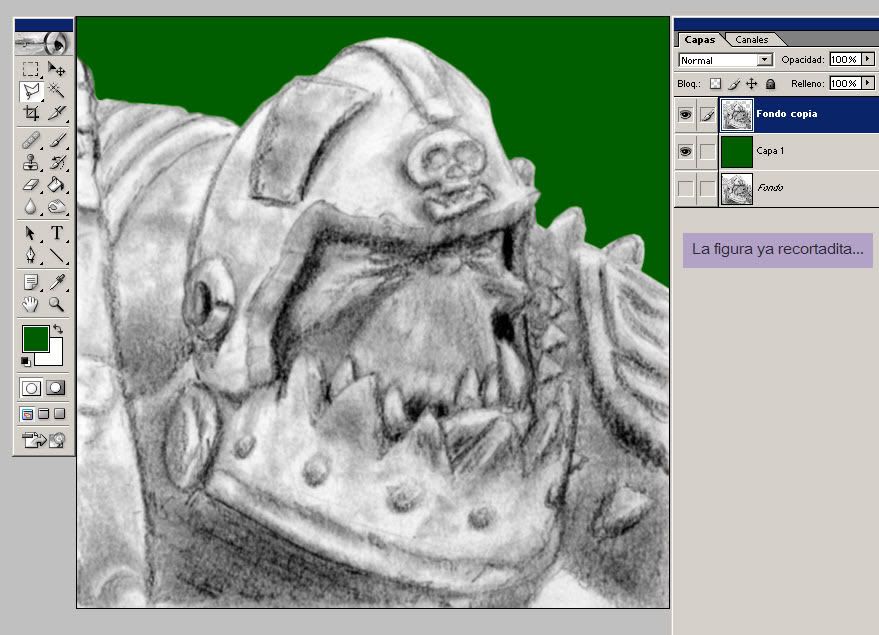The height and width of the screenshot is (635, 879).
Task: Choose Full Screen mode with menu bar
Action: point(43,414)
